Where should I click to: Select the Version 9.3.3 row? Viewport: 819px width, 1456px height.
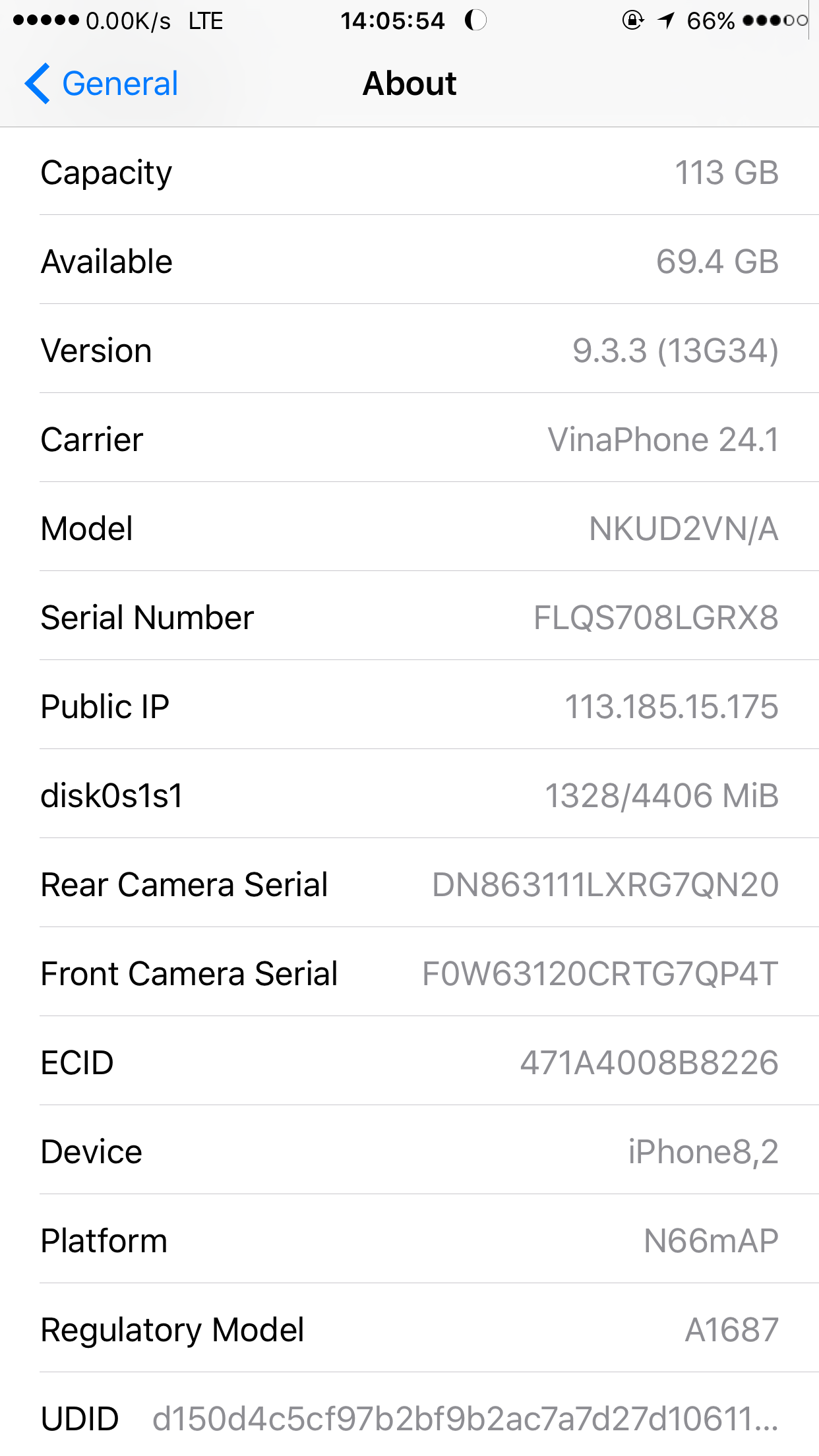409,349
